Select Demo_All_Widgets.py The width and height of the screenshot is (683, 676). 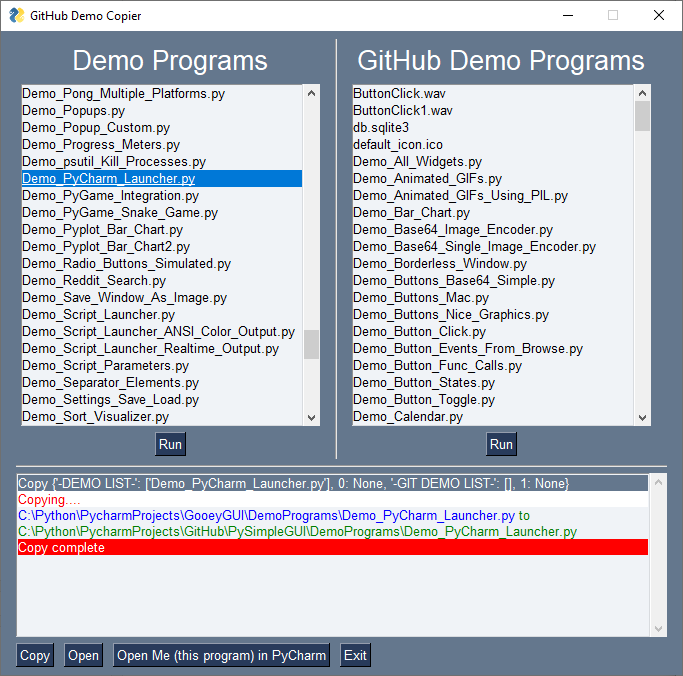tap(493, 162)
